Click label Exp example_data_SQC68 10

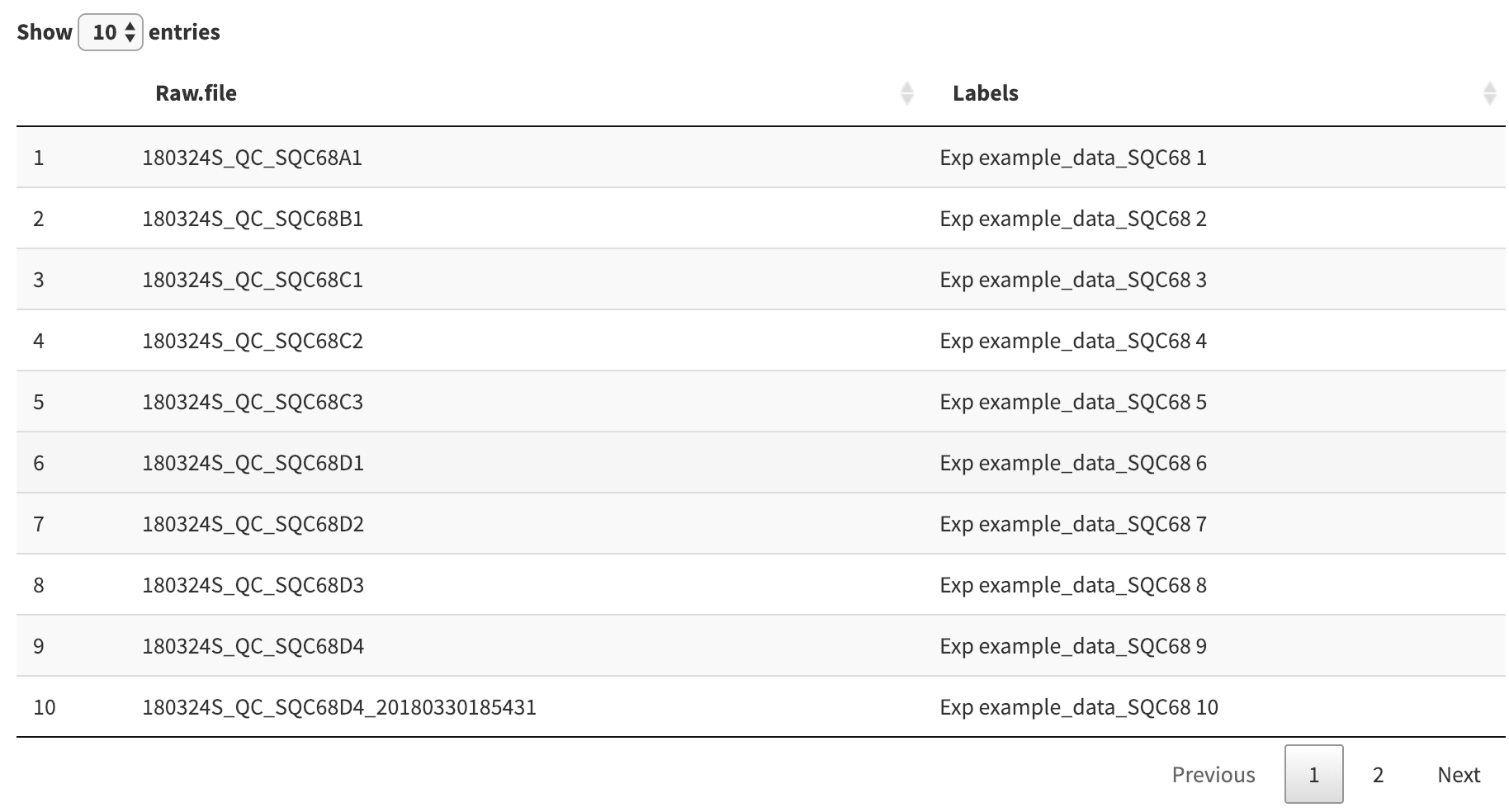1079,707
